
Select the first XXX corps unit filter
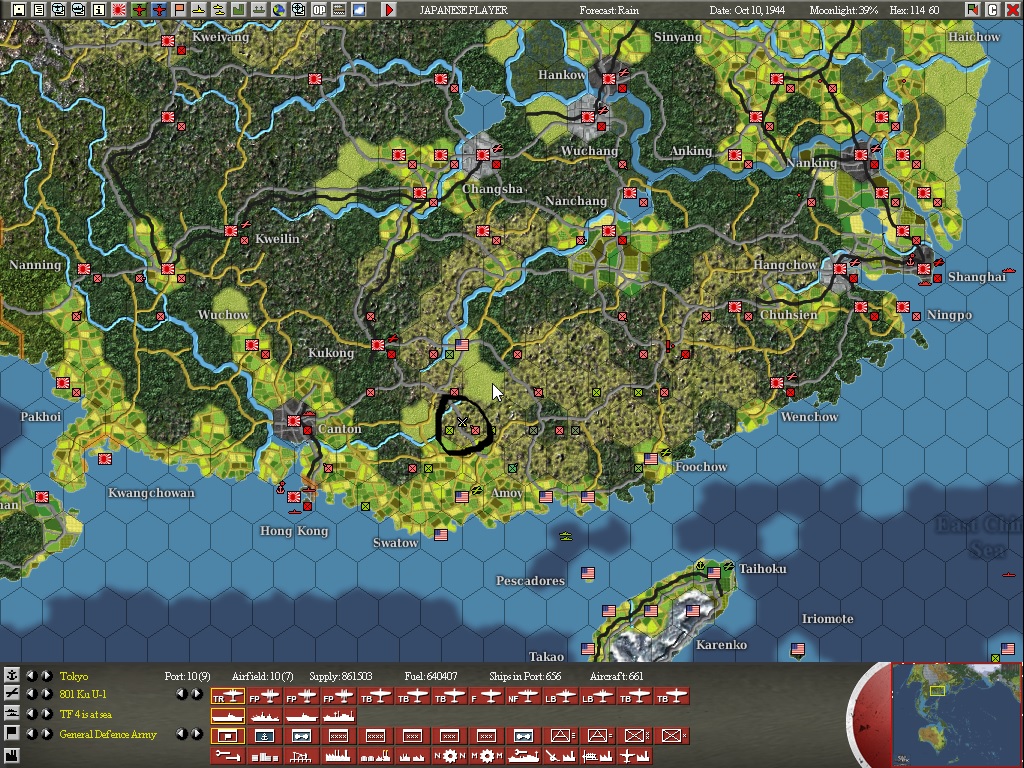tap(412, 735)
